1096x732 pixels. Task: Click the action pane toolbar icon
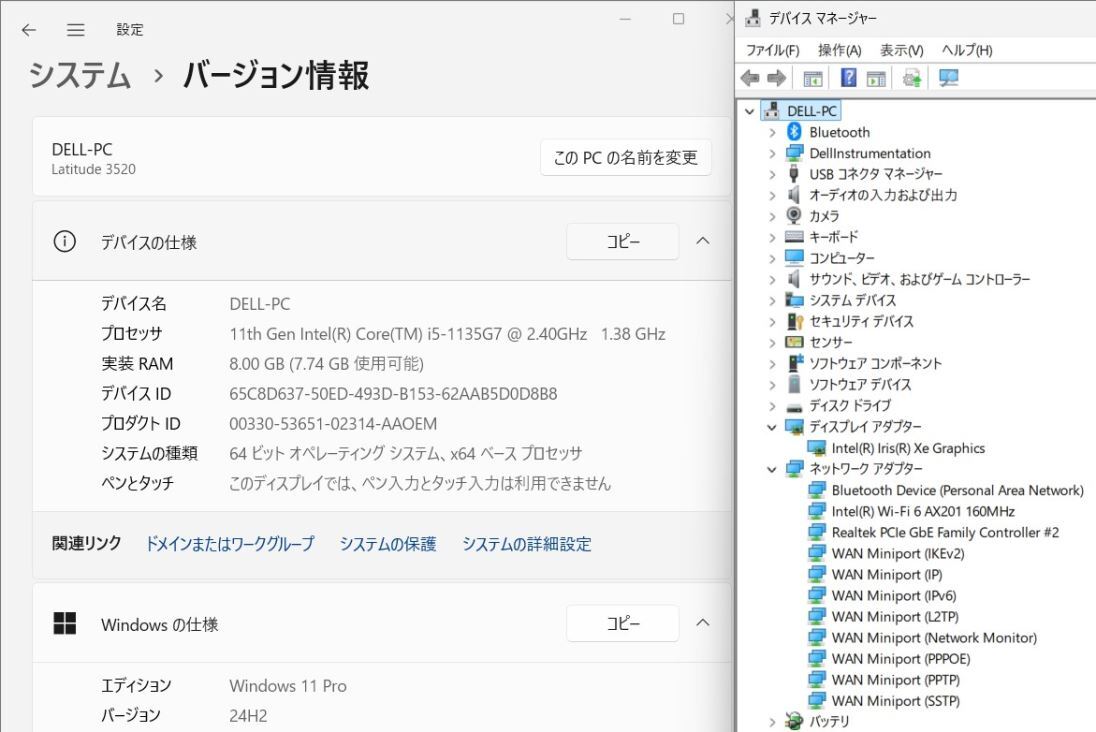point(876,78)
